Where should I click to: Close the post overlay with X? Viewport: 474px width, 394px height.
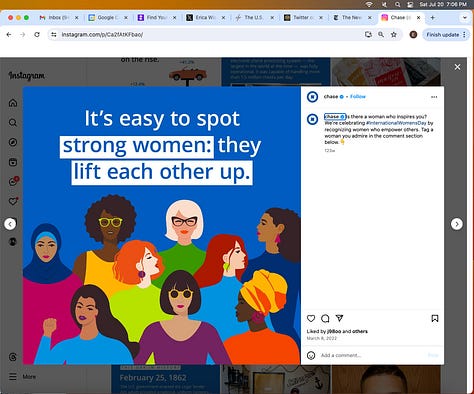point(457,67)
